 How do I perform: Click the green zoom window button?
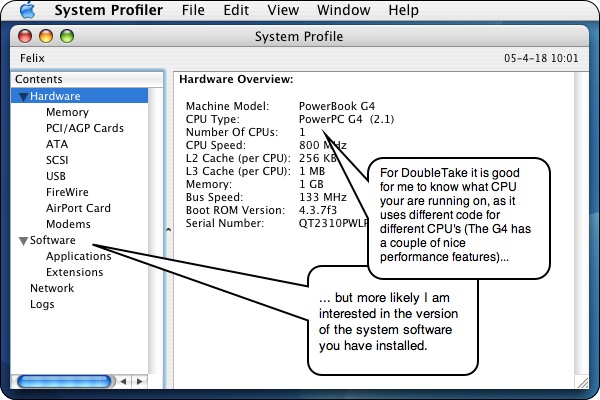67,36
